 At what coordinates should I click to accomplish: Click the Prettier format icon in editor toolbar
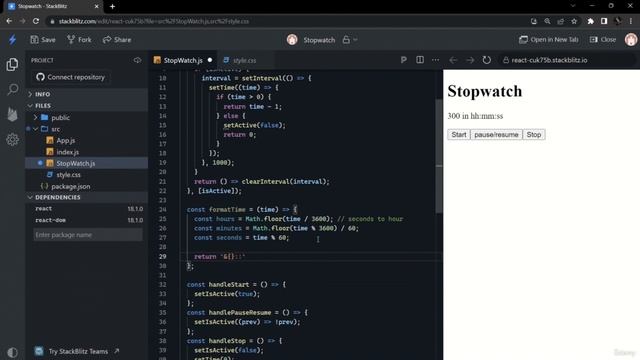click(x=403, y=60)
